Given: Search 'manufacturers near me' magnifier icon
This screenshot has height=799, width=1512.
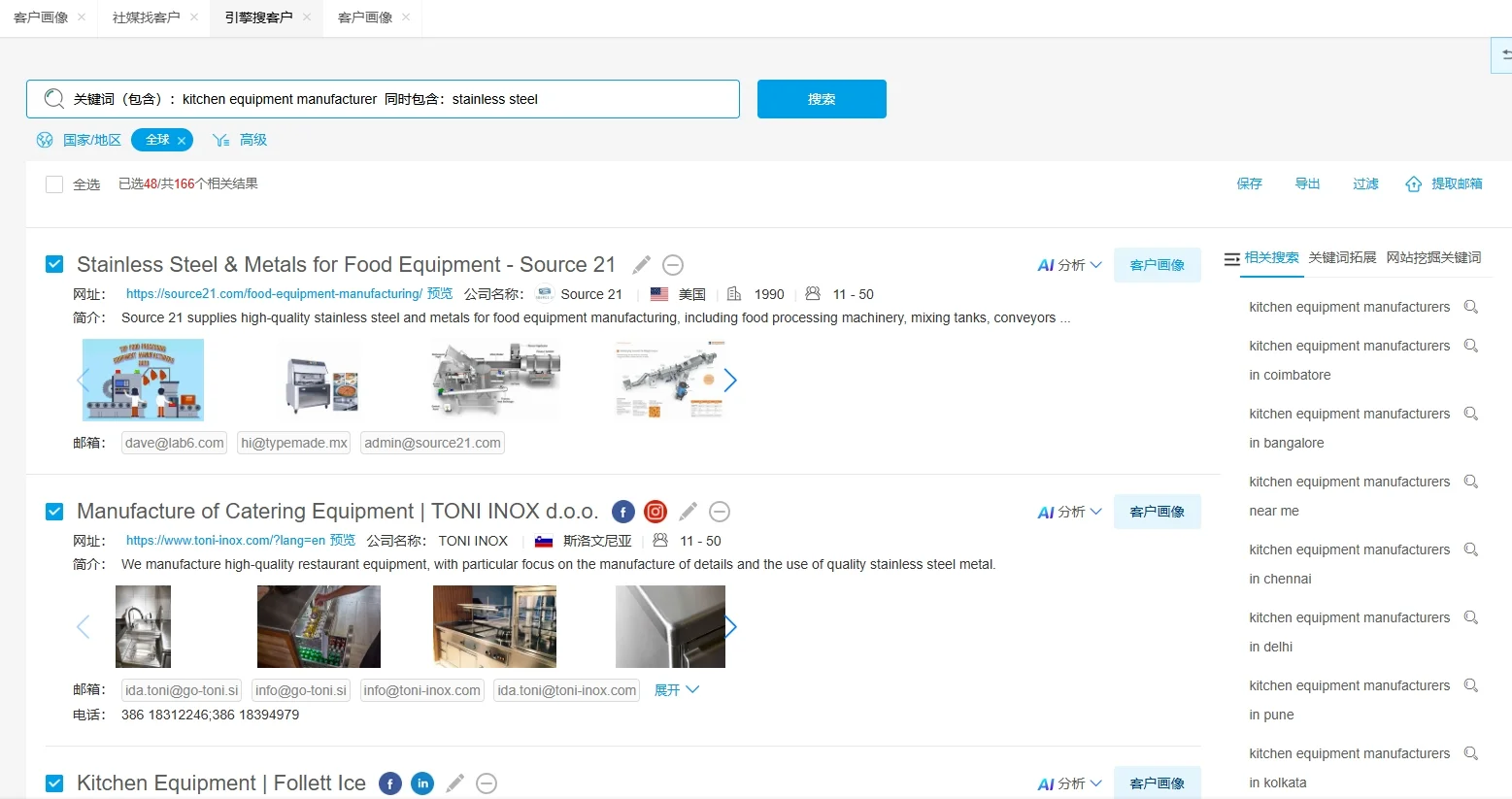Looking at the screenshot, I should [1471, 482].
